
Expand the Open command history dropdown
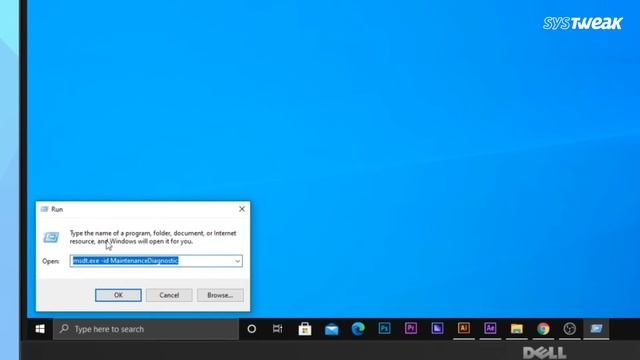pyautogui.click(x=238, y=261)
